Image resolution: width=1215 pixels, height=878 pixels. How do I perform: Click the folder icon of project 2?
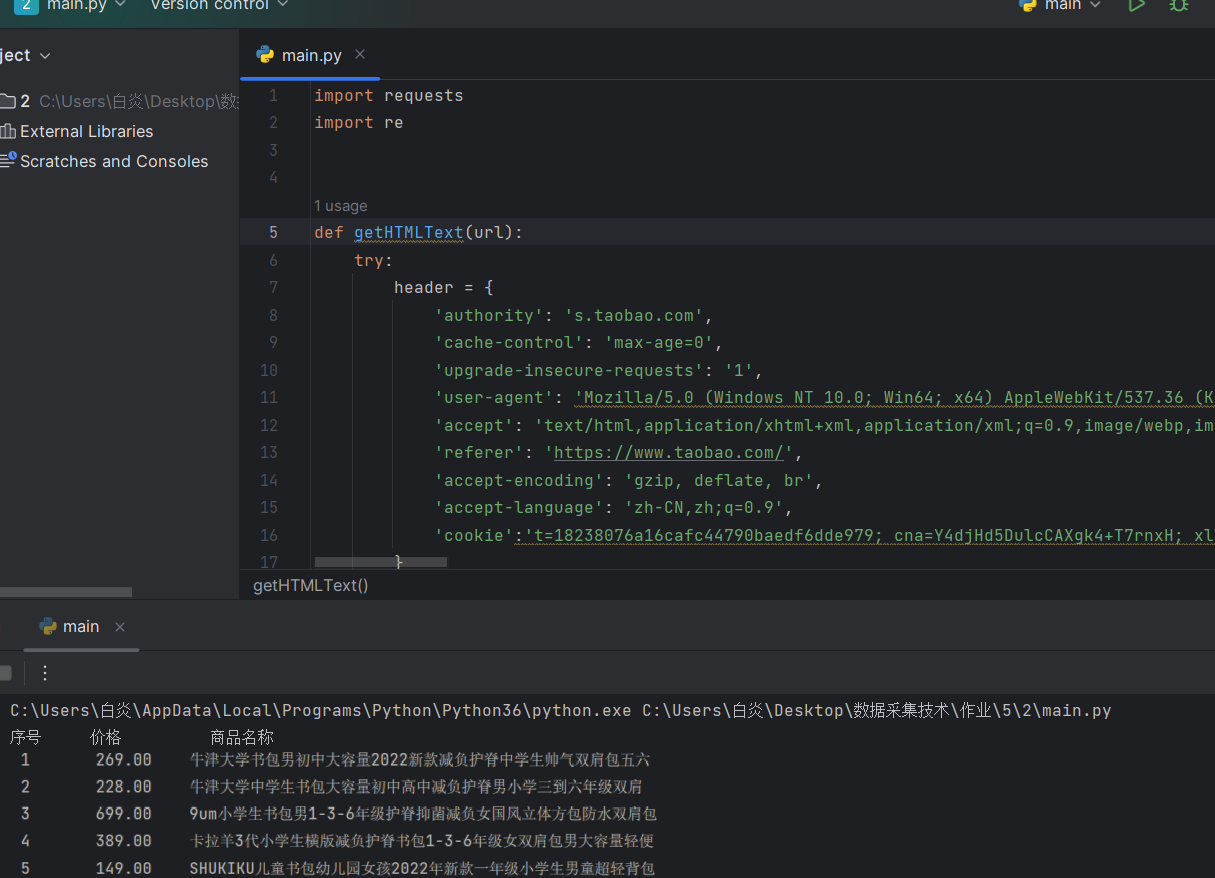(x=8, y=101)
